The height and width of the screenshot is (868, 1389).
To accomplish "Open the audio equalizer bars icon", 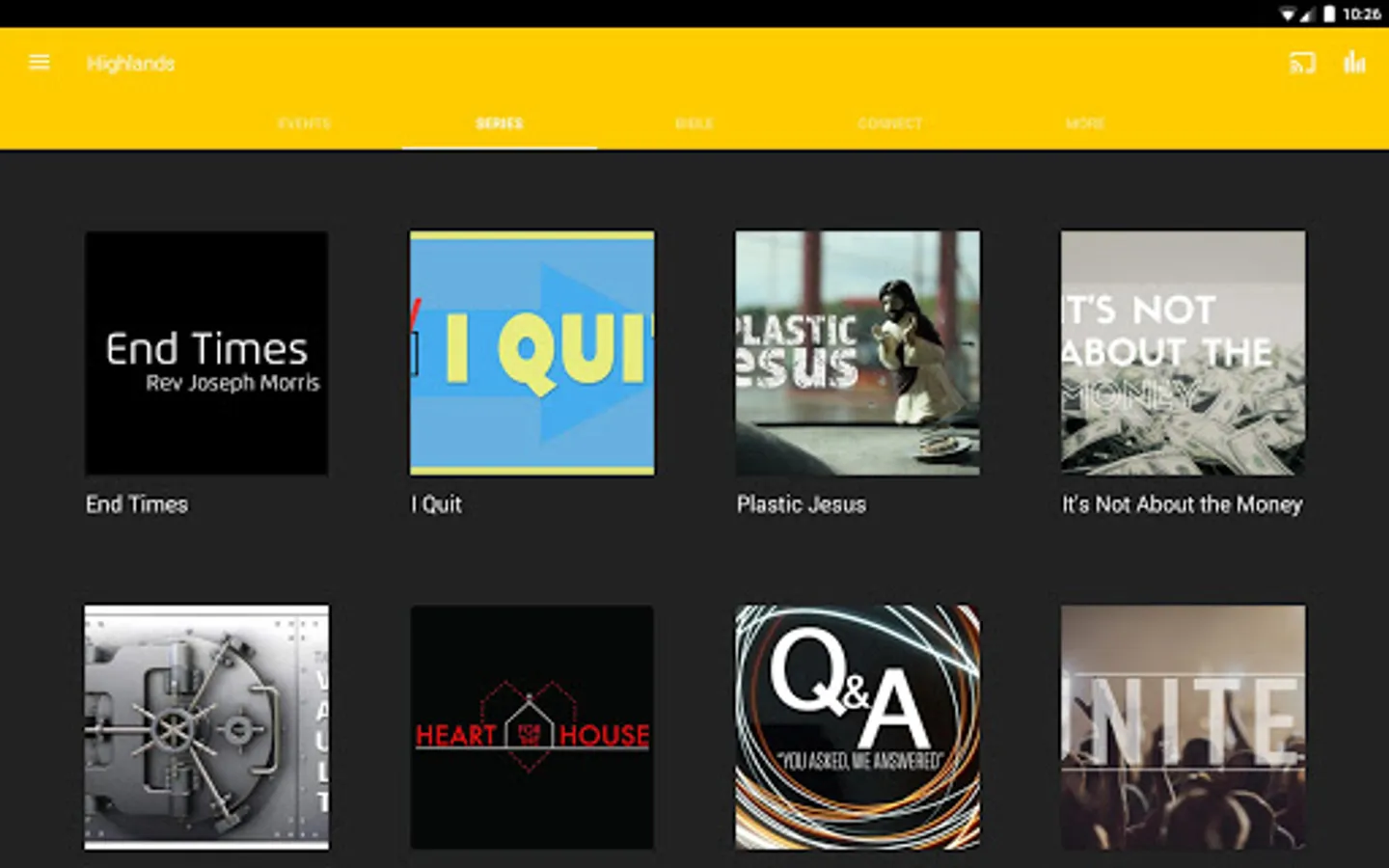I will (x=1354, y=63).
